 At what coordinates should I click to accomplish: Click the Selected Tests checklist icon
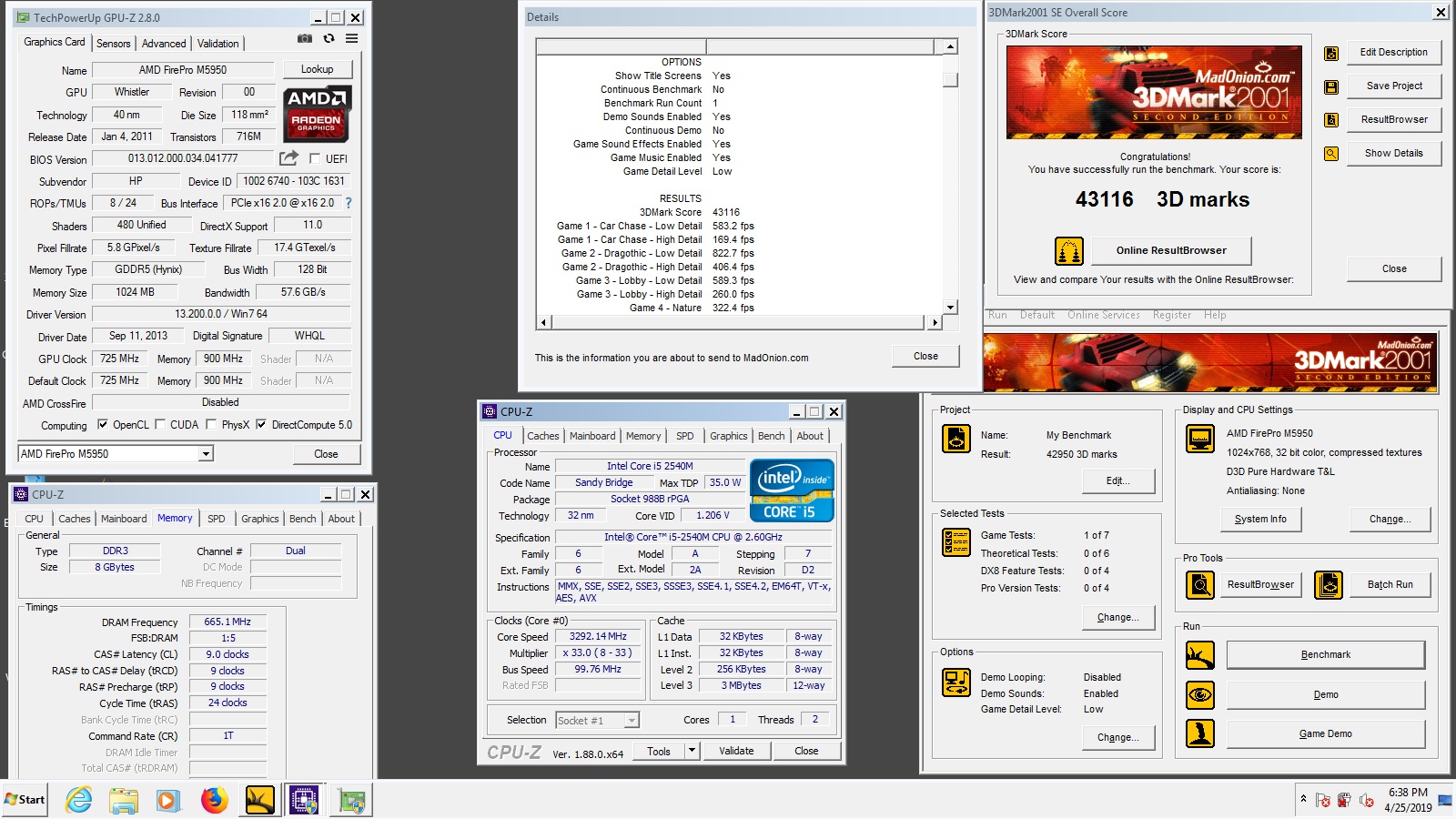coord(956,542)
